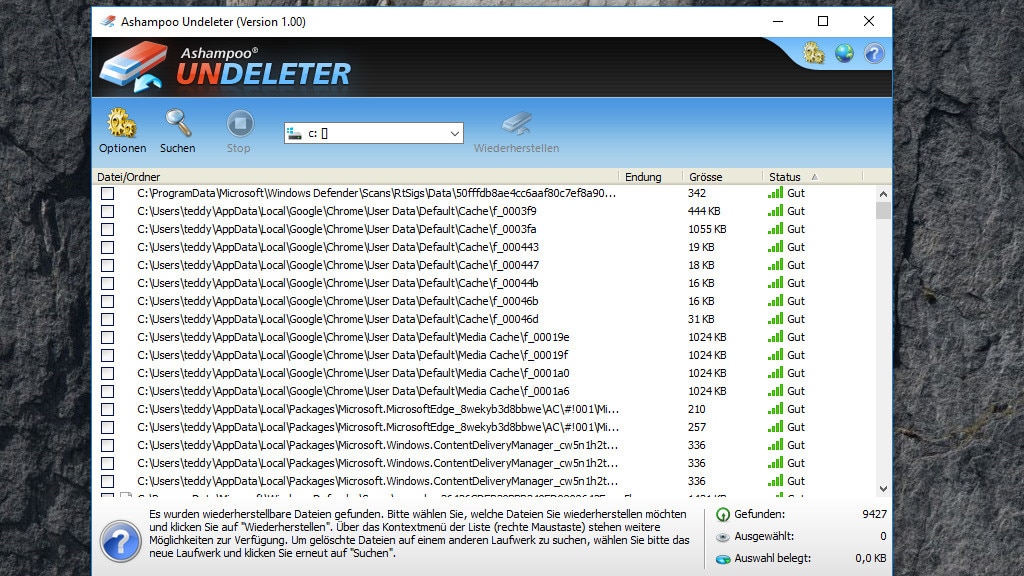
Task: Check box for Media Cache\f_00019e
Action: [x=108, y=338]
